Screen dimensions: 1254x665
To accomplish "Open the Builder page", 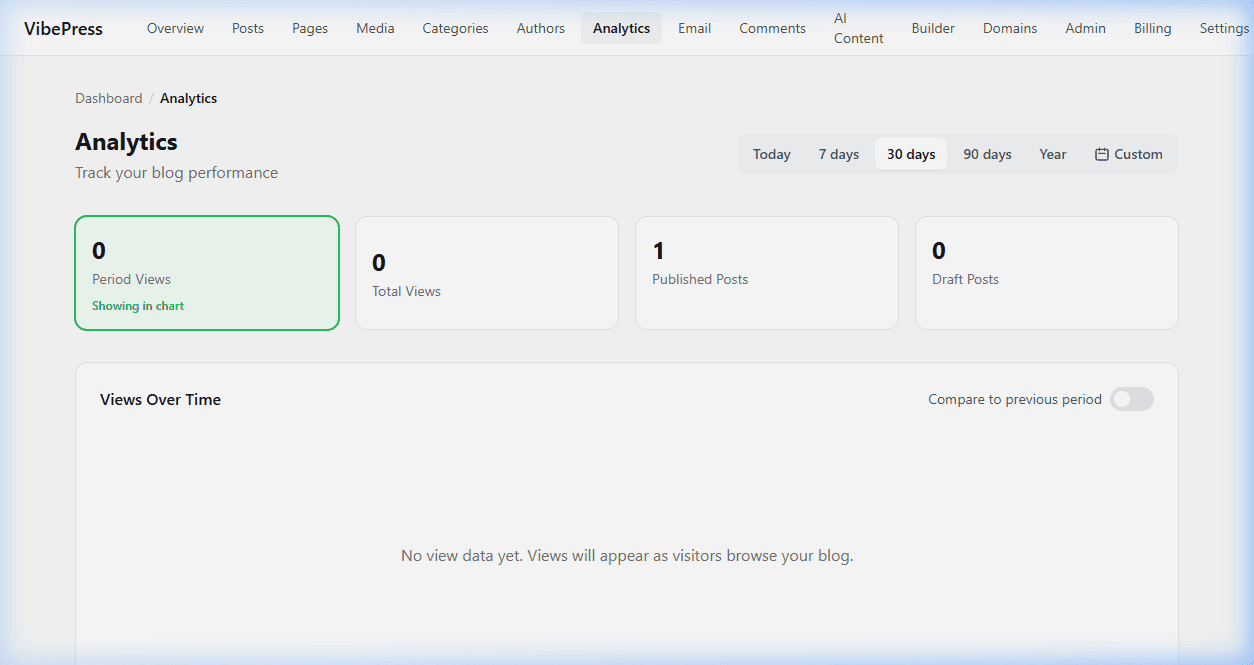I will click(x=932, y=28).
